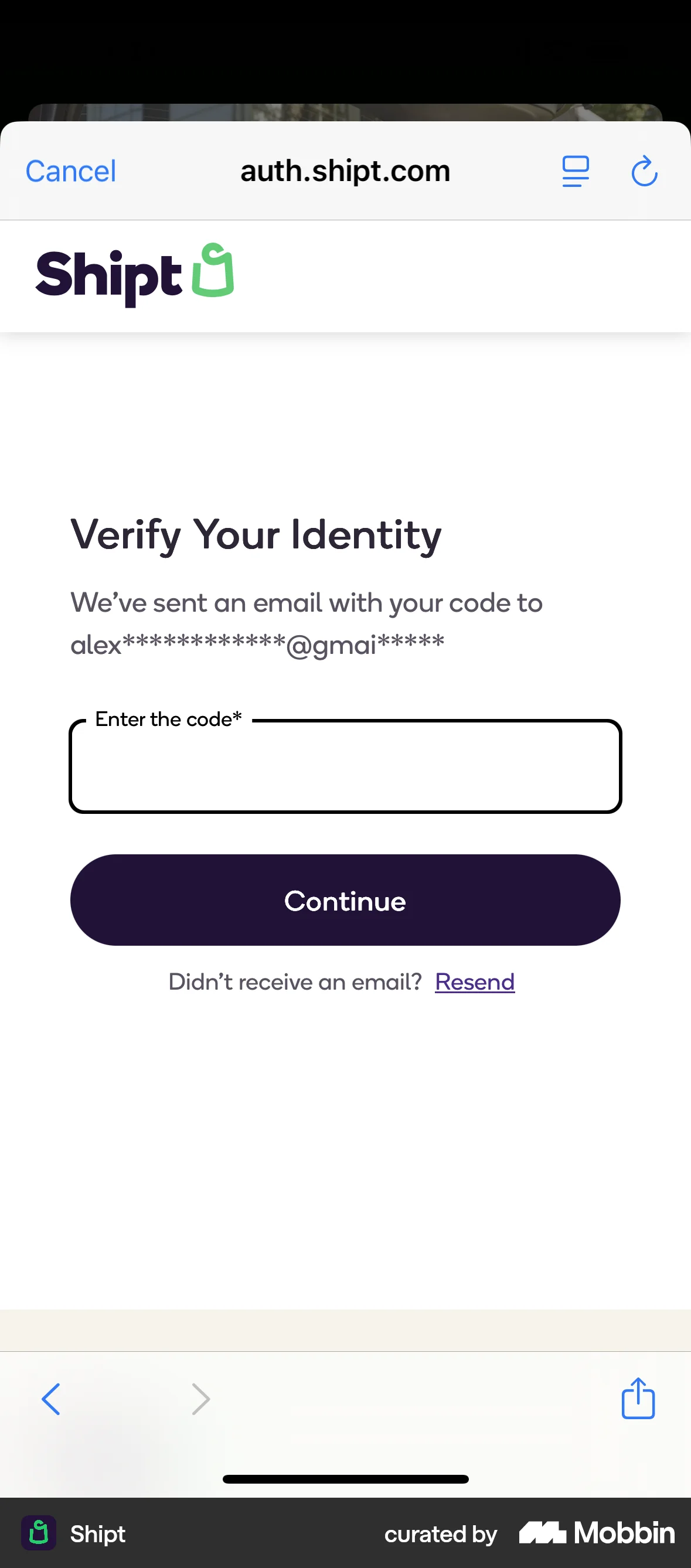This screenshot has width=691, height=1568.
Task: Tap the share sheet icon
Action: click(638, 1398)
